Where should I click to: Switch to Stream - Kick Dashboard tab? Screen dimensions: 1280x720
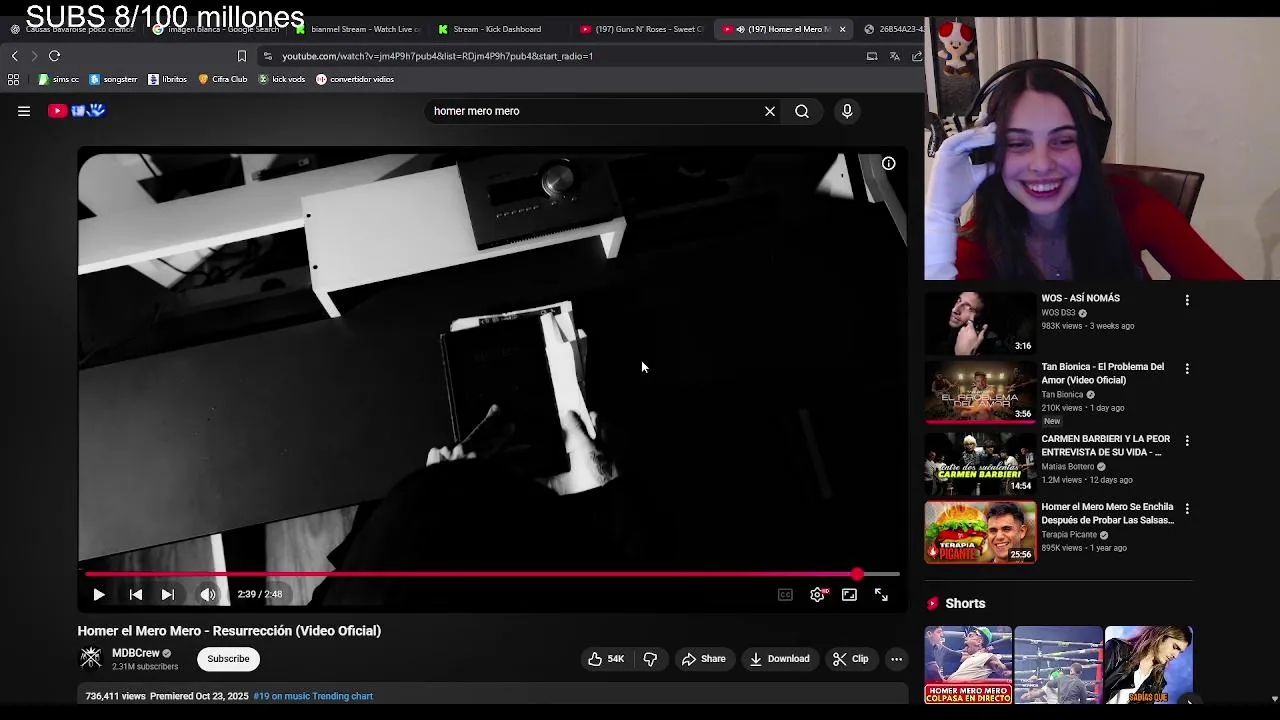pyautogui.click(x=497, y=29)
